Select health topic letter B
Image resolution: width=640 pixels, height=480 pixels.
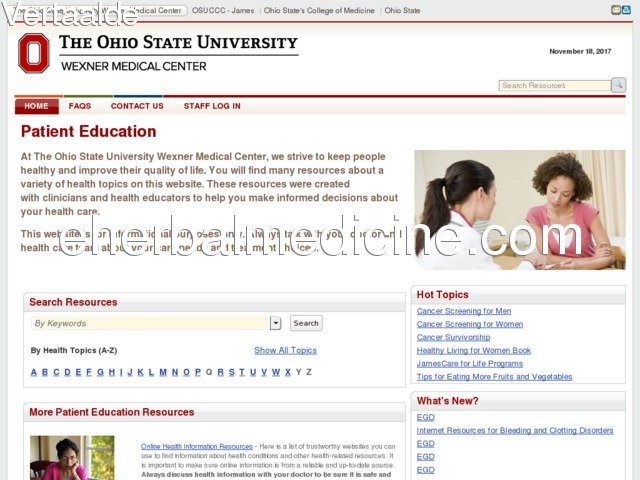[45, 372]
